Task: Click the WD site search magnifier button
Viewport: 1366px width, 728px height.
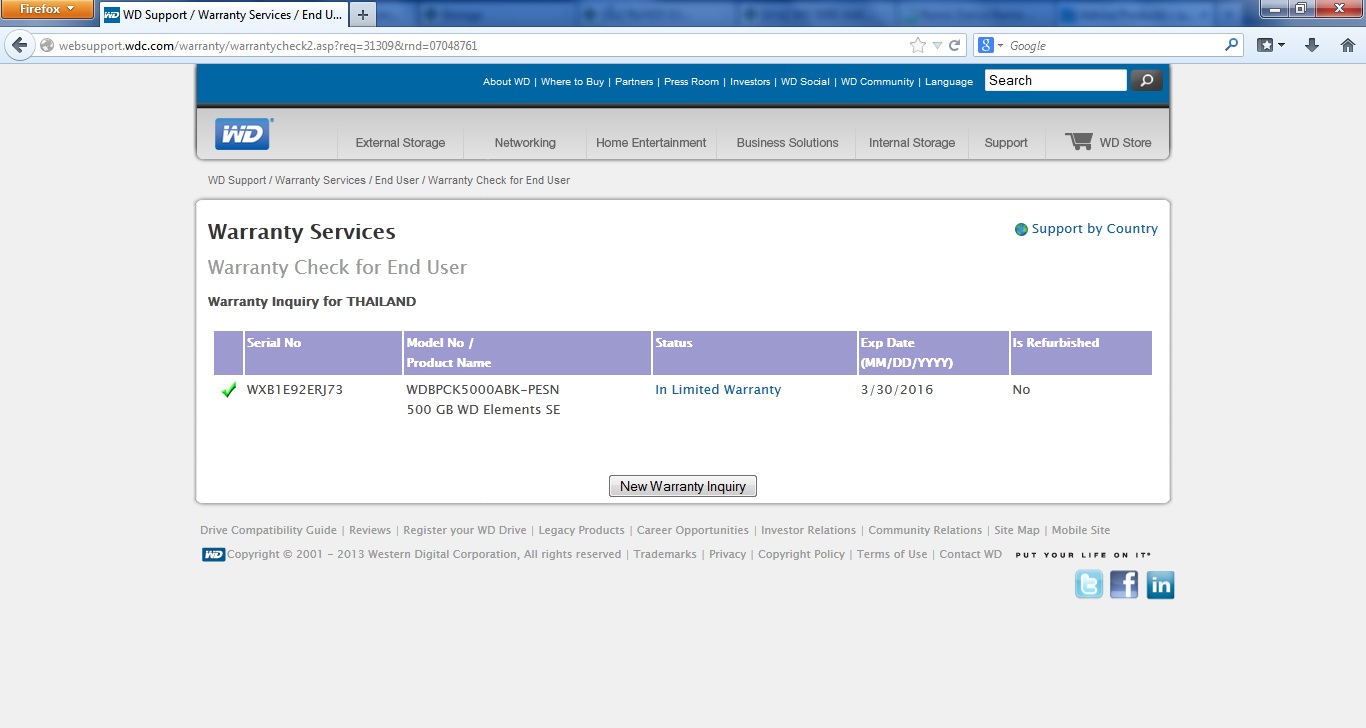Action: 1146,81
